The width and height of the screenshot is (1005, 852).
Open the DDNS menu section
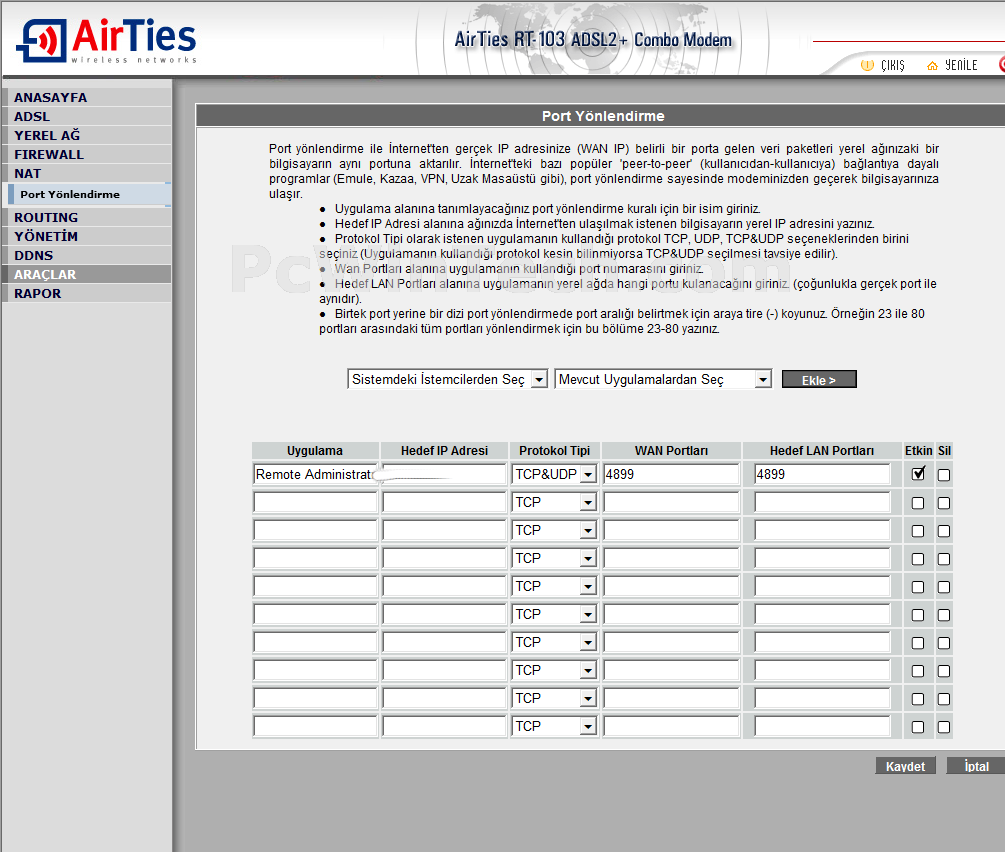coord(87,255)
